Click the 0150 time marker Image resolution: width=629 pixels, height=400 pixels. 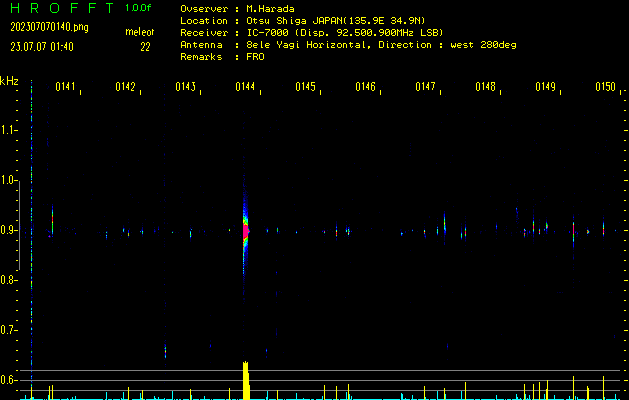point(606,88)
